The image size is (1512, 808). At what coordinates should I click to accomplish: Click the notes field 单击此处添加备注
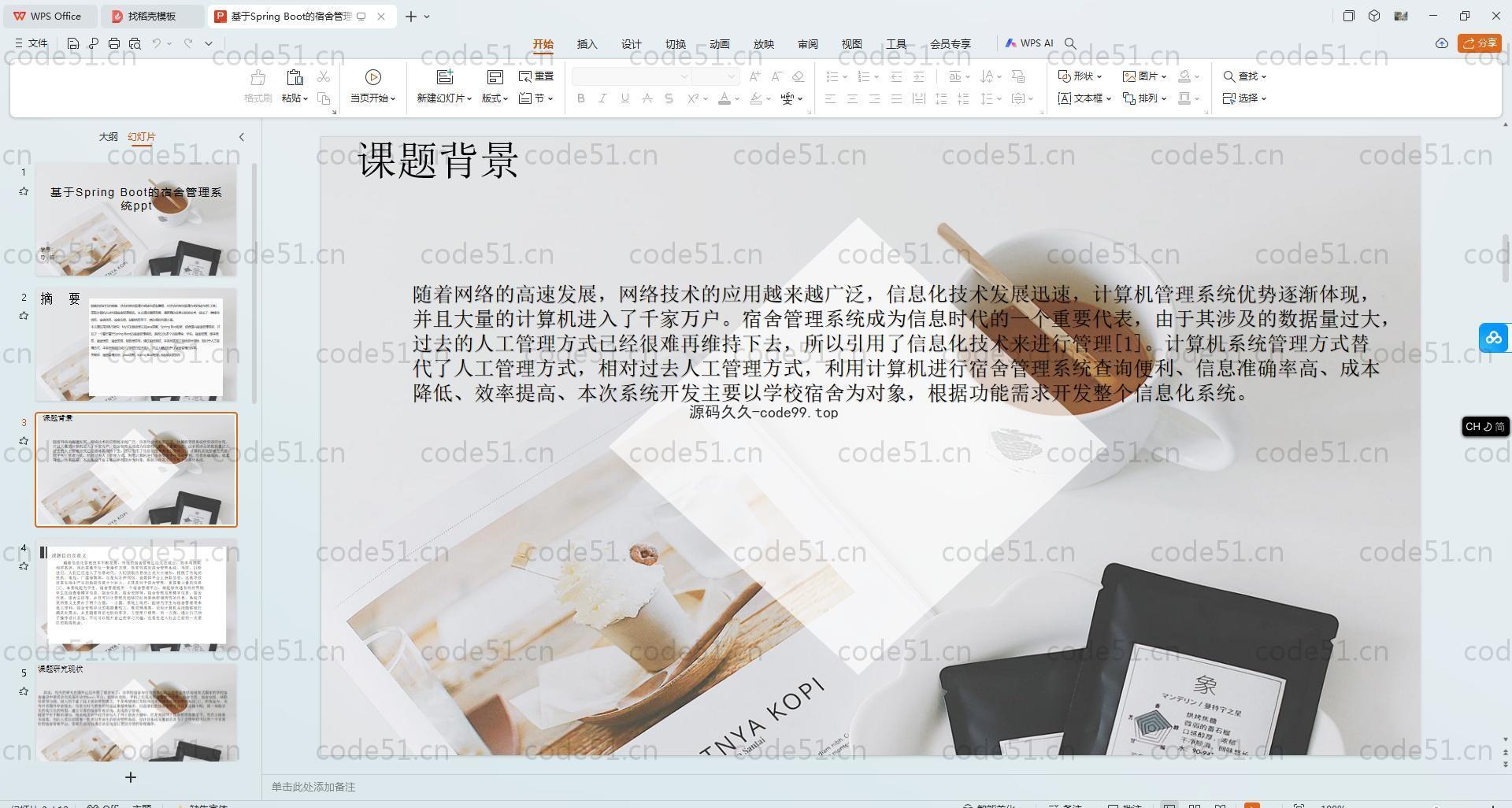[313, 787]
